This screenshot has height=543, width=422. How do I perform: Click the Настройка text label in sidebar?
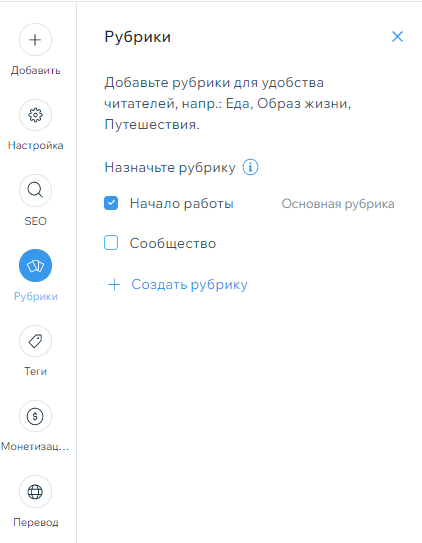[36, 145]
